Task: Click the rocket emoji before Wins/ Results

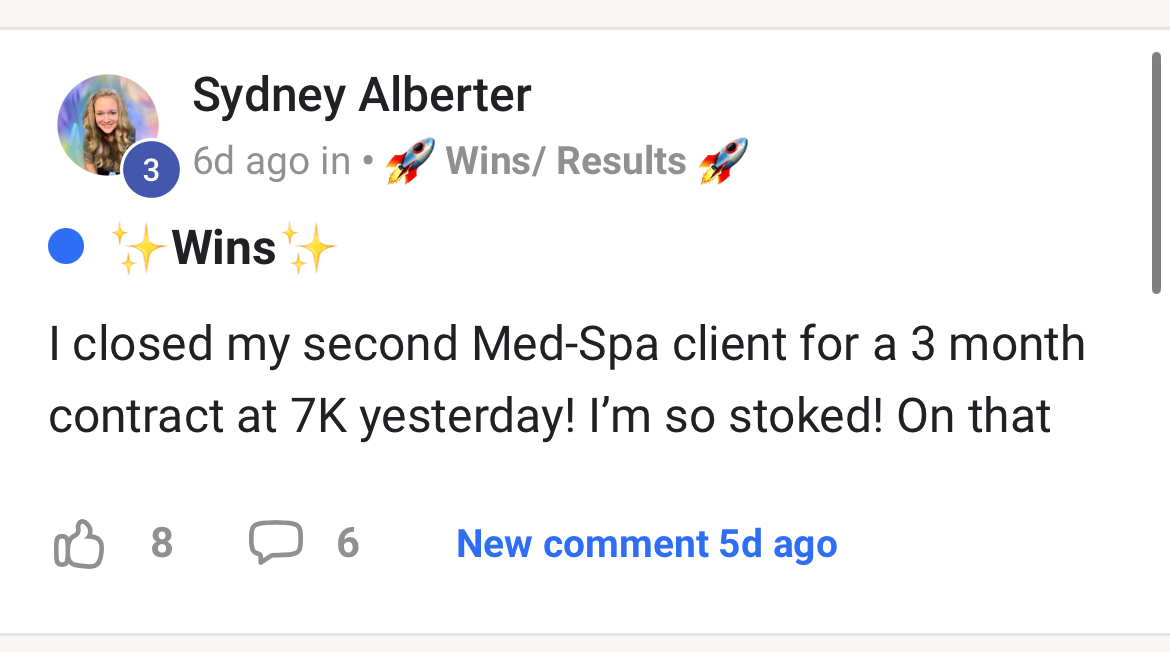Action: point(411,161)
